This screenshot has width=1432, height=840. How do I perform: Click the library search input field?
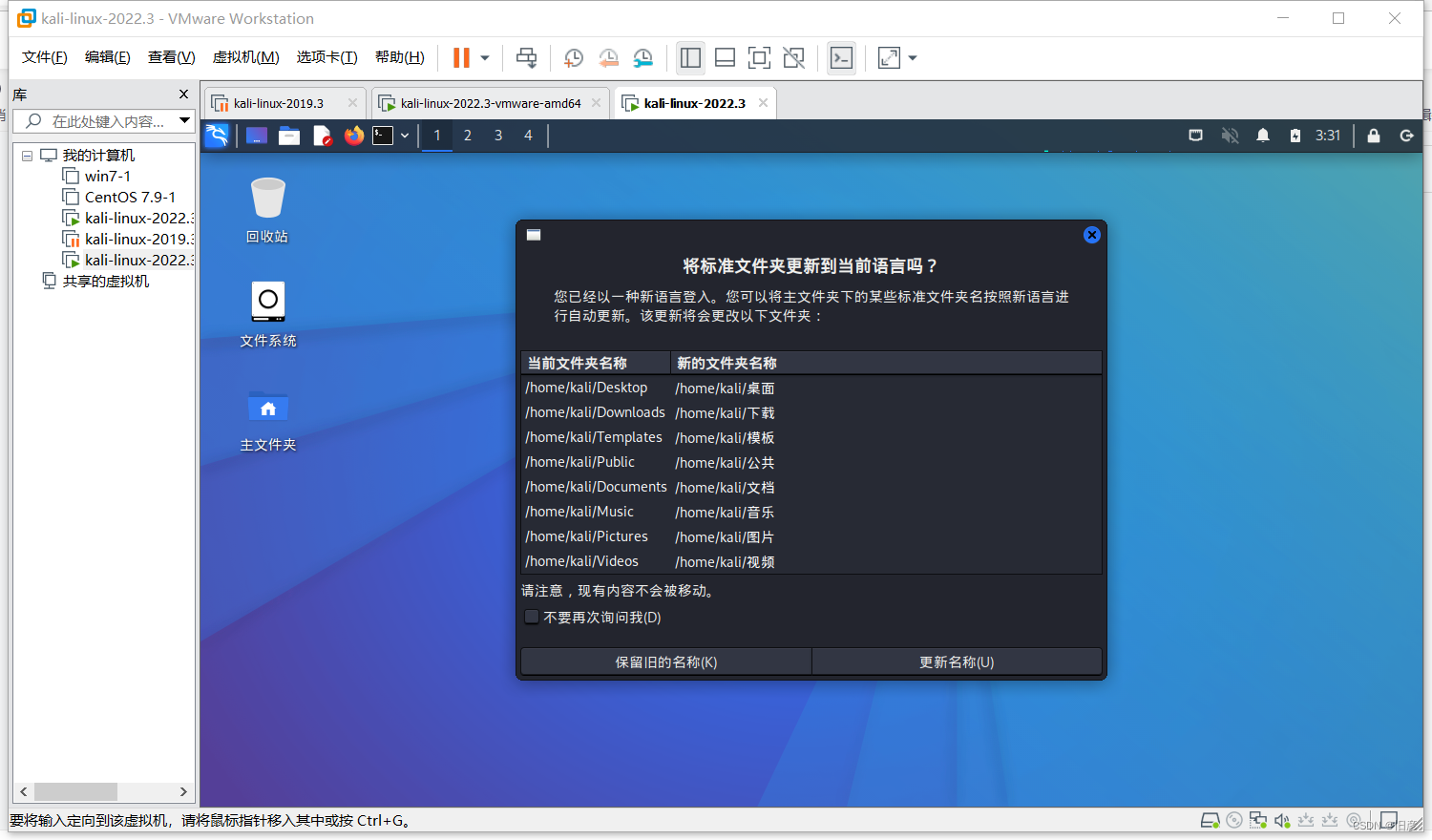coord(95,121)
